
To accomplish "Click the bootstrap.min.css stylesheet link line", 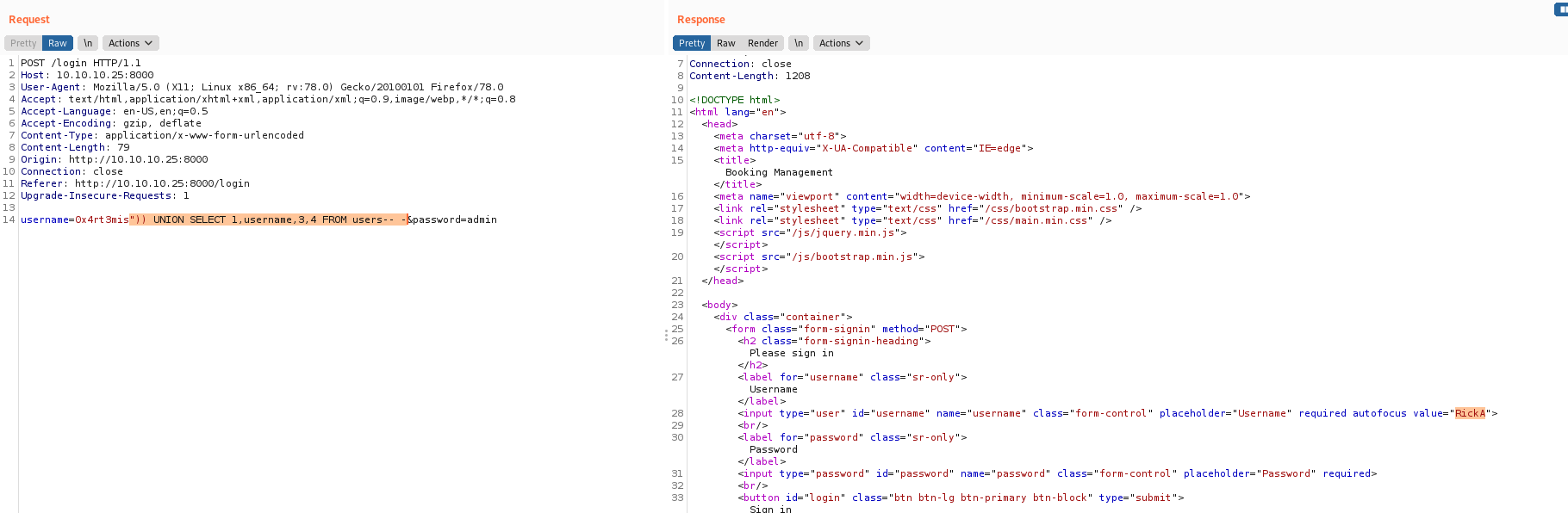I will 928,208.
